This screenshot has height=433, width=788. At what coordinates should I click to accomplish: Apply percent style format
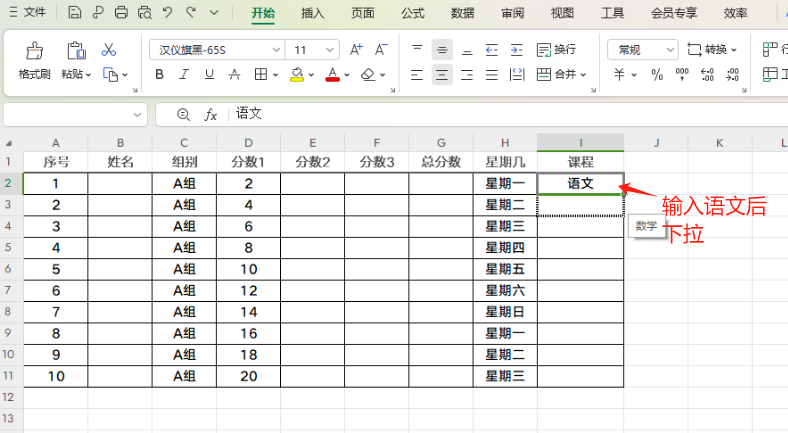point(657,75)
